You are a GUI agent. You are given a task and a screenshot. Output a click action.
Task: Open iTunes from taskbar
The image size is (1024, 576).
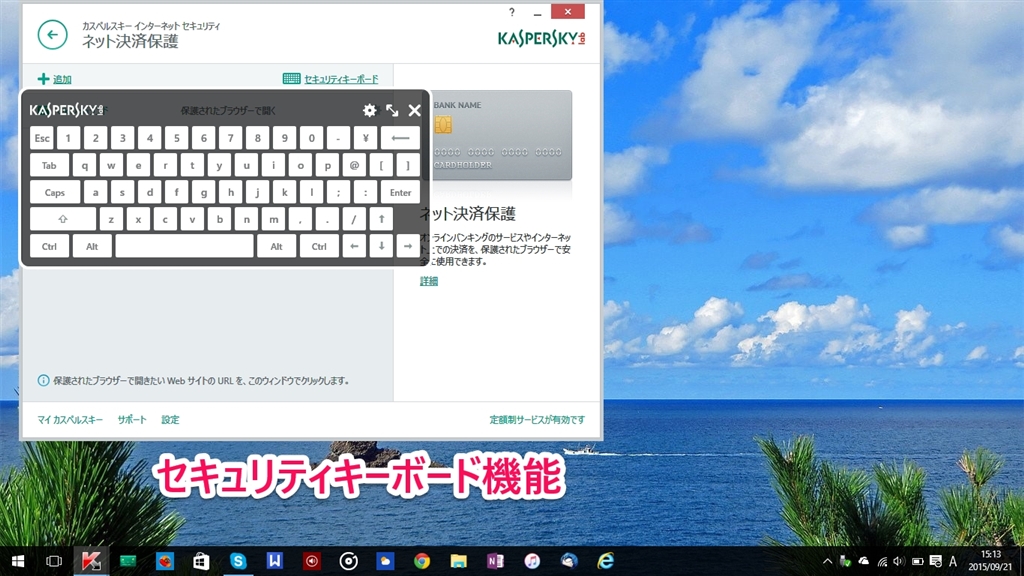click(532, 561)
